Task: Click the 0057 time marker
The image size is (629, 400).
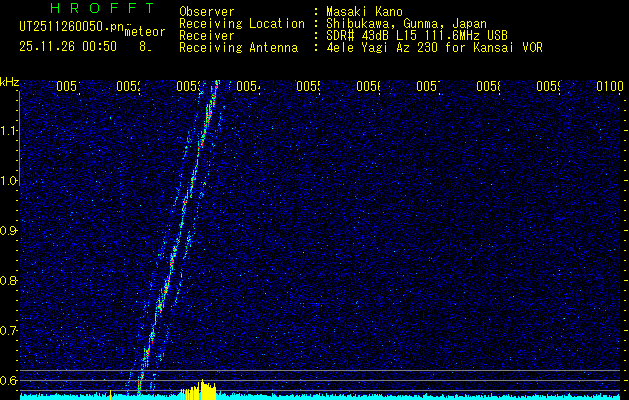Action: tap(428, 86)
